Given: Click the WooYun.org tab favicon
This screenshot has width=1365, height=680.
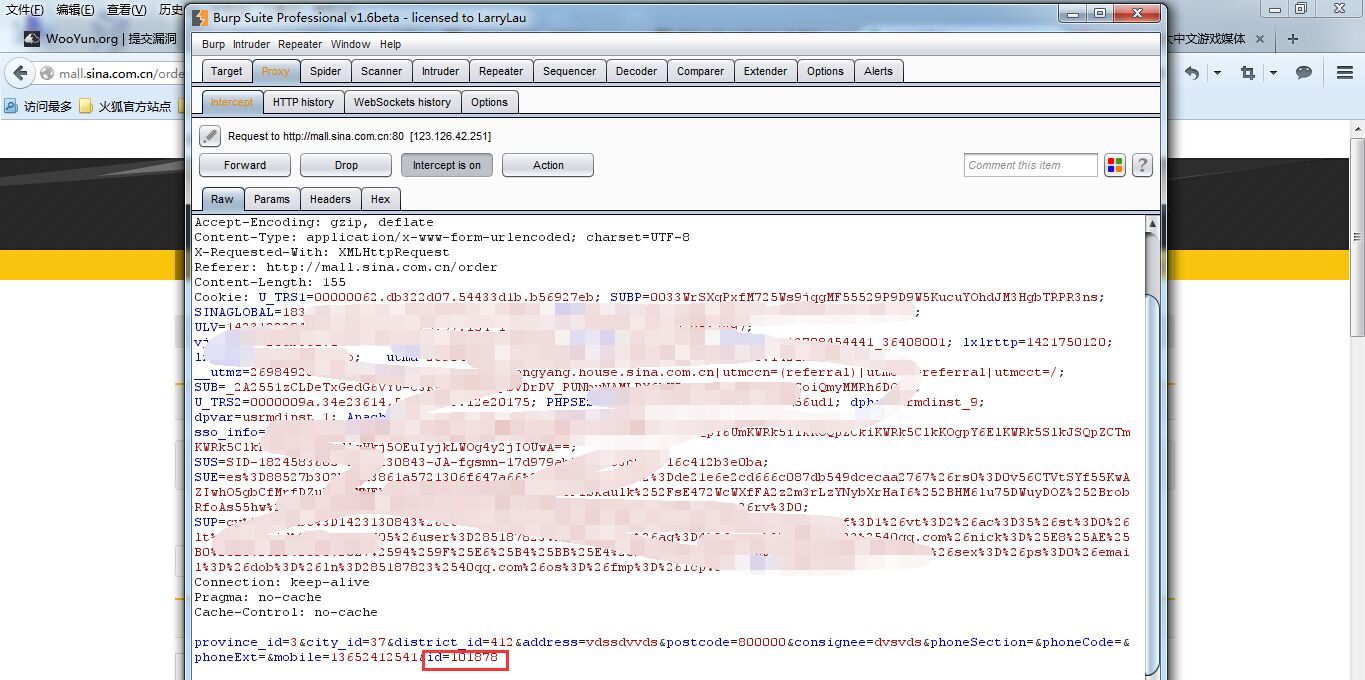Looking at the screenshot, I should pos(33,39).
